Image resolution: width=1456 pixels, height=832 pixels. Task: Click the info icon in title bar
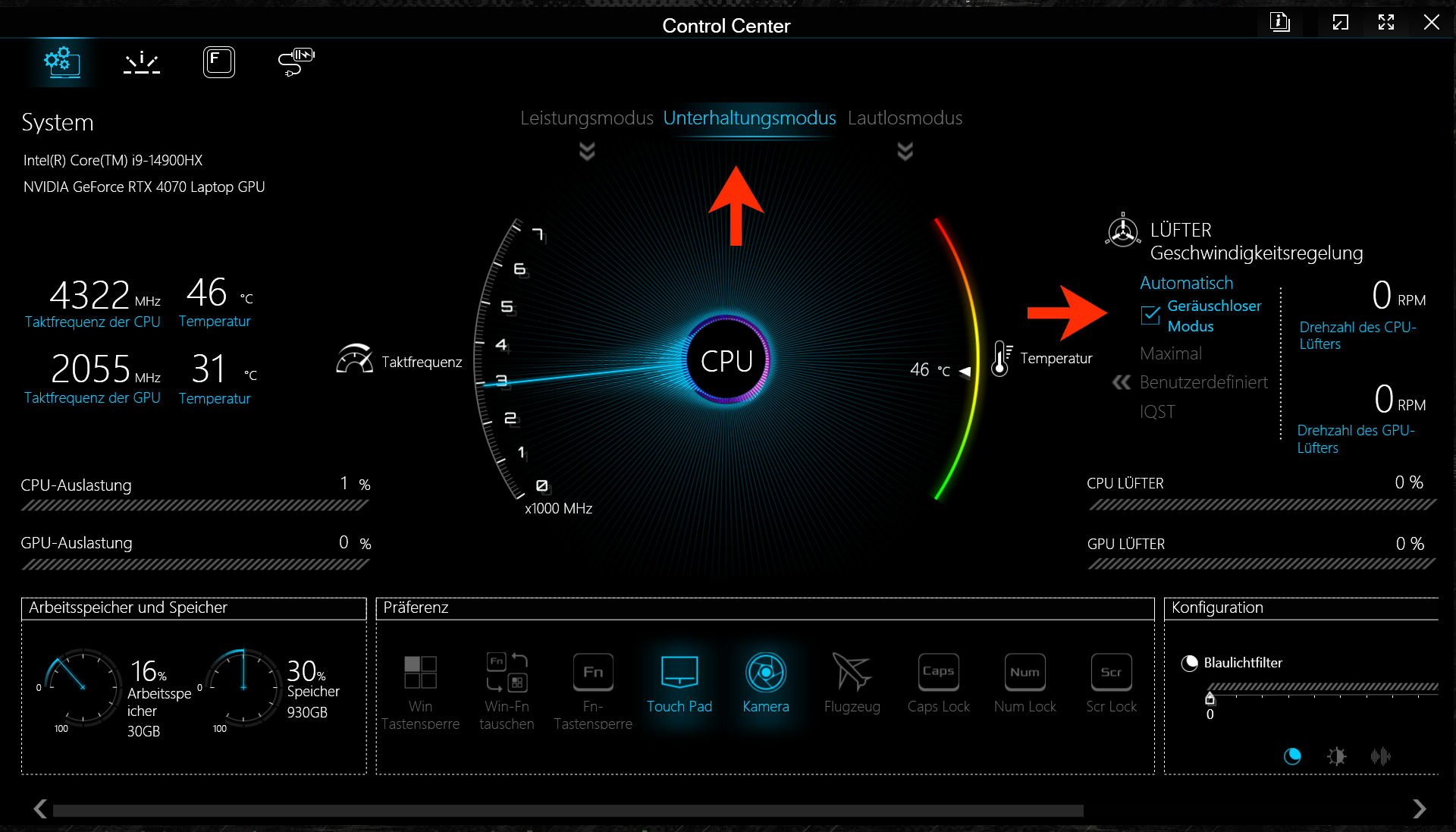tap(1280, 23)
